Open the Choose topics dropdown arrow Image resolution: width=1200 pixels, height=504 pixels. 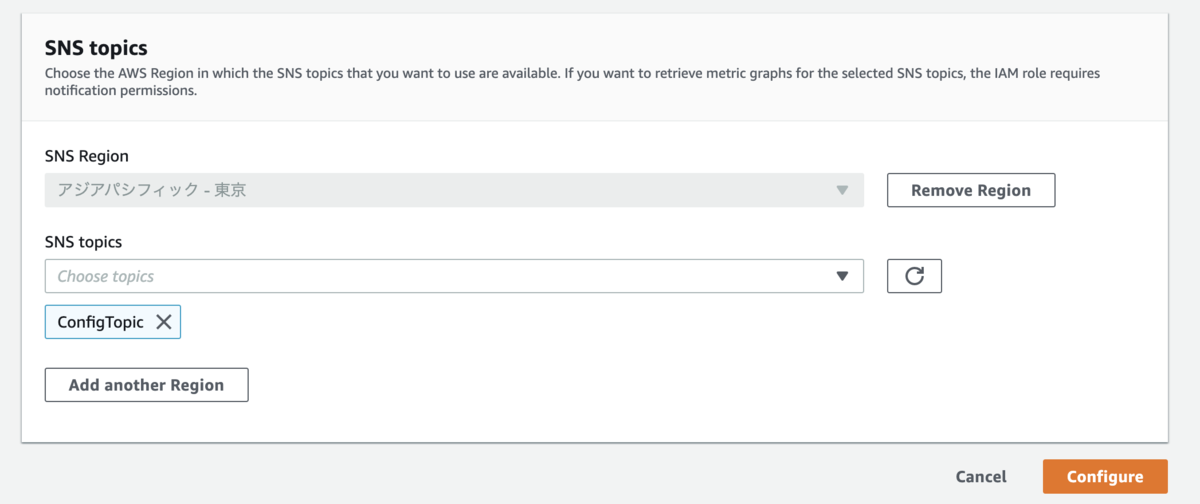(842, 276)
